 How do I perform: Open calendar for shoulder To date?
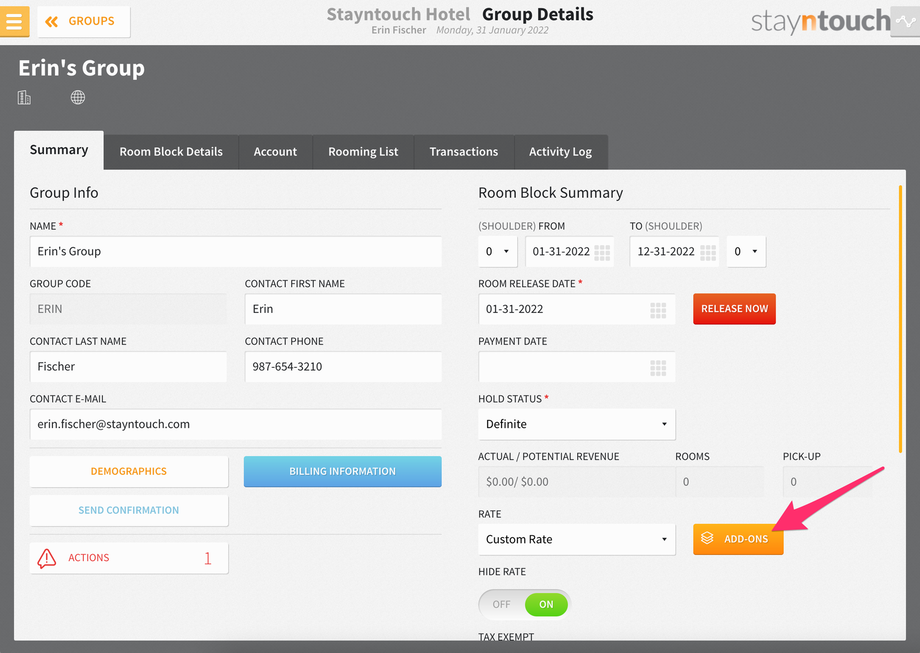click(x=708, y=252)
